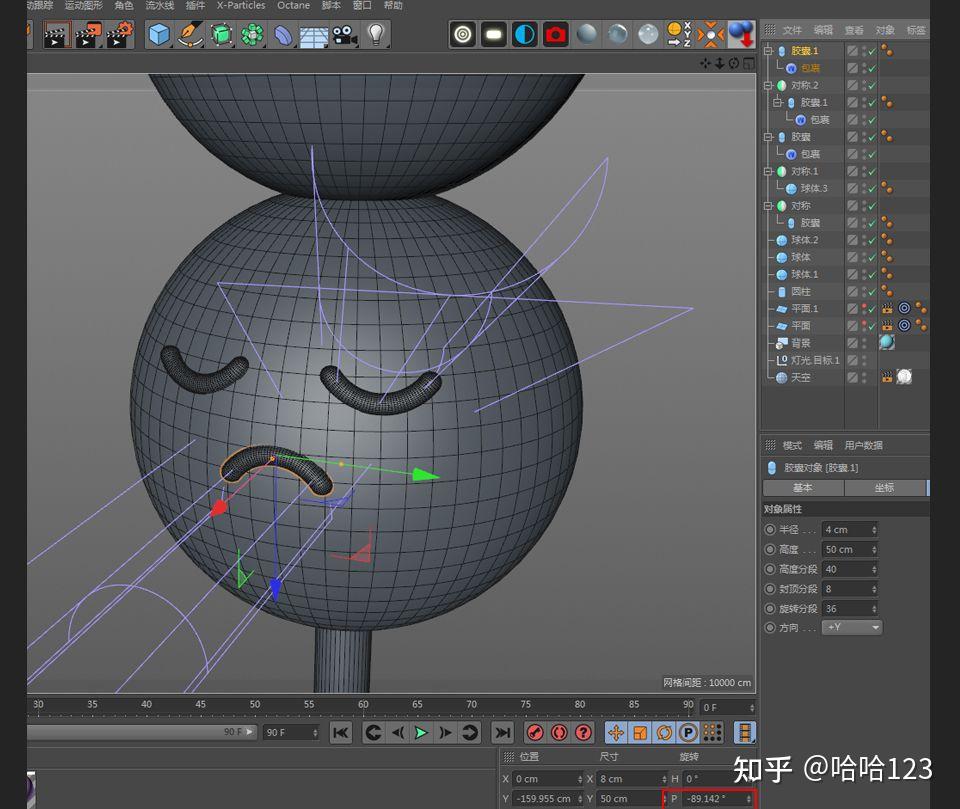Image resolution: width=960 pixels, height=809 pixels.
Task: Click the light bulb Light icon
Action: click(375, 35)
